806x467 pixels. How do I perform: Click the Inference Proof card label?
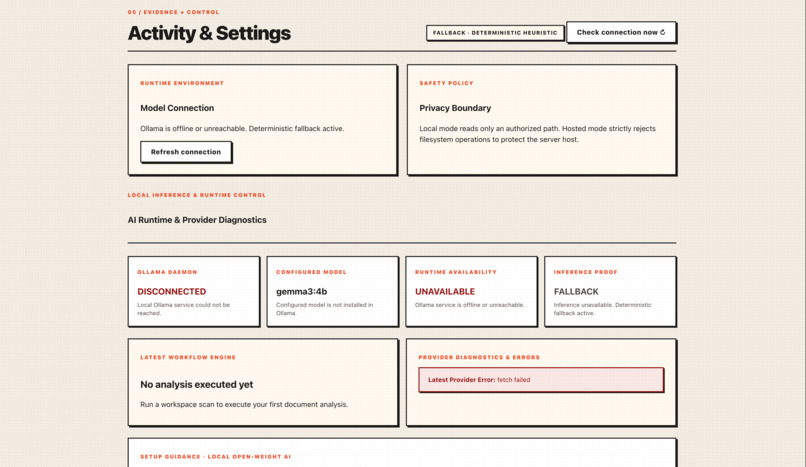[585, 272]
